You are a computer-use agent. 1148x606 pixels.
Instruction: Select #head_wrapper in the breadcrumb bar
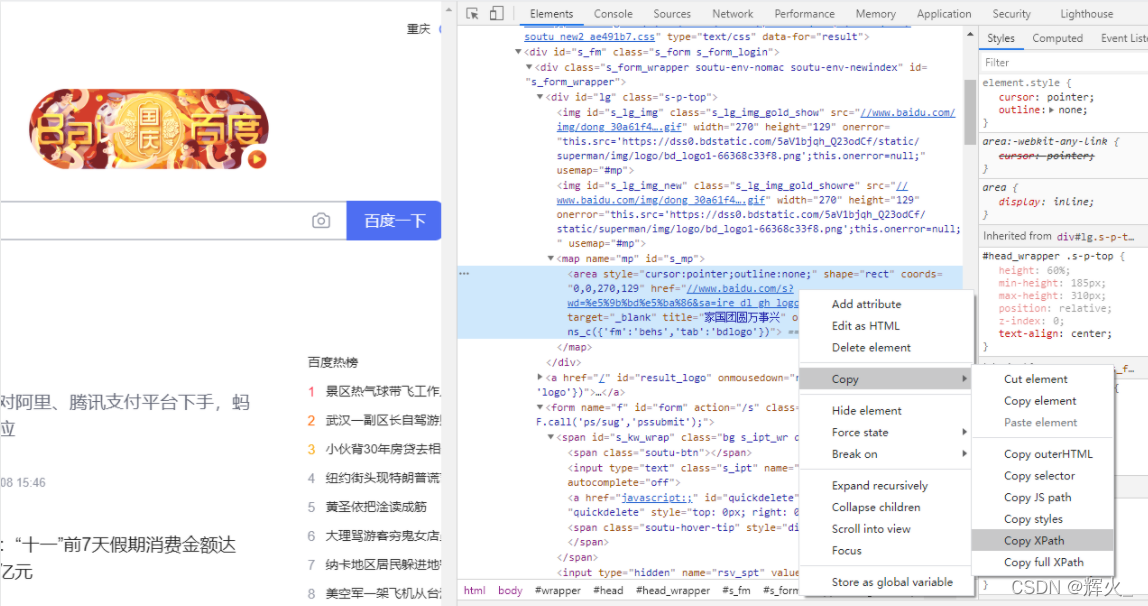coord(673,591)
